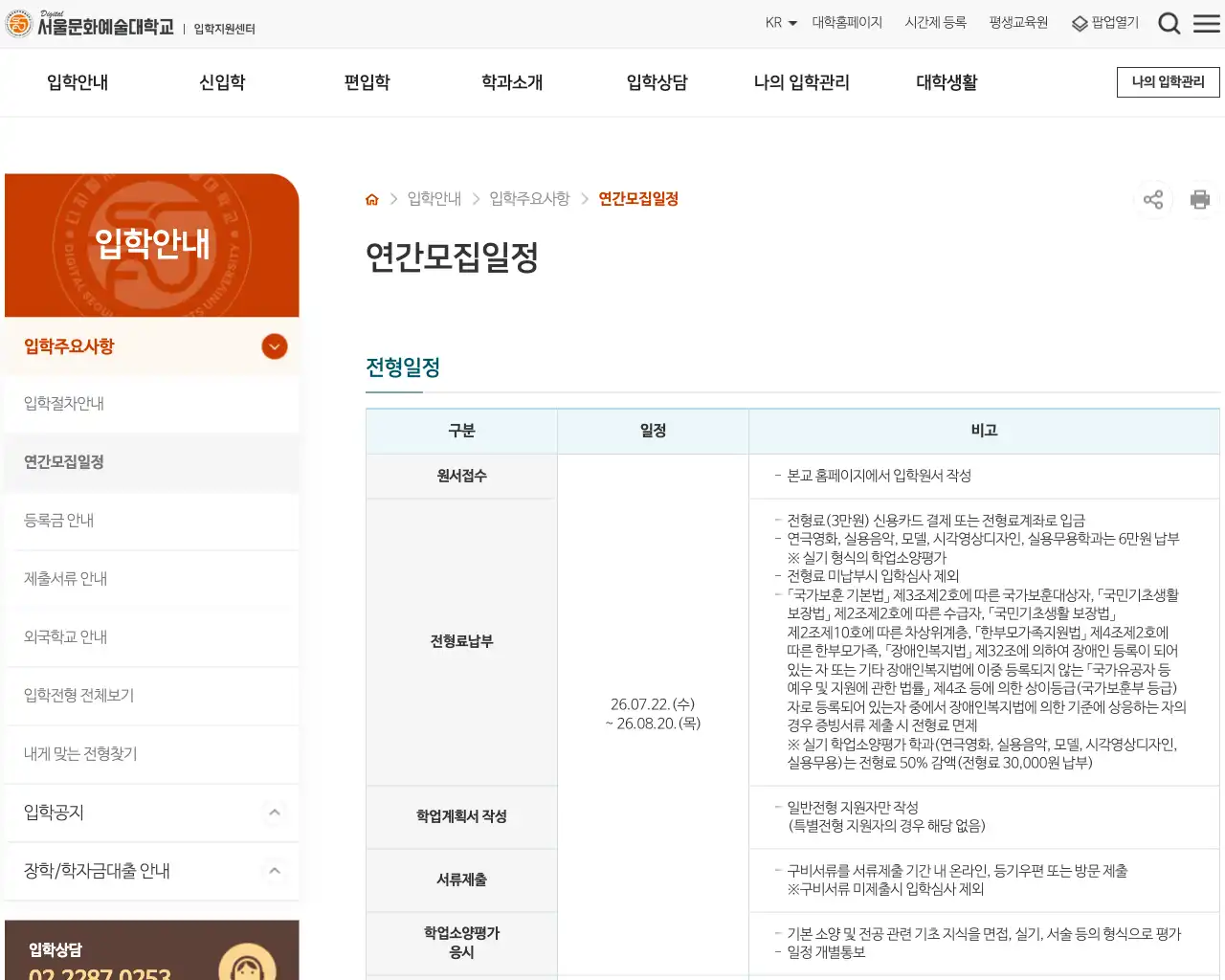Open the 편입학 main menu
The width and height of the screenshot is (1225, 980).
click(367, 82)
